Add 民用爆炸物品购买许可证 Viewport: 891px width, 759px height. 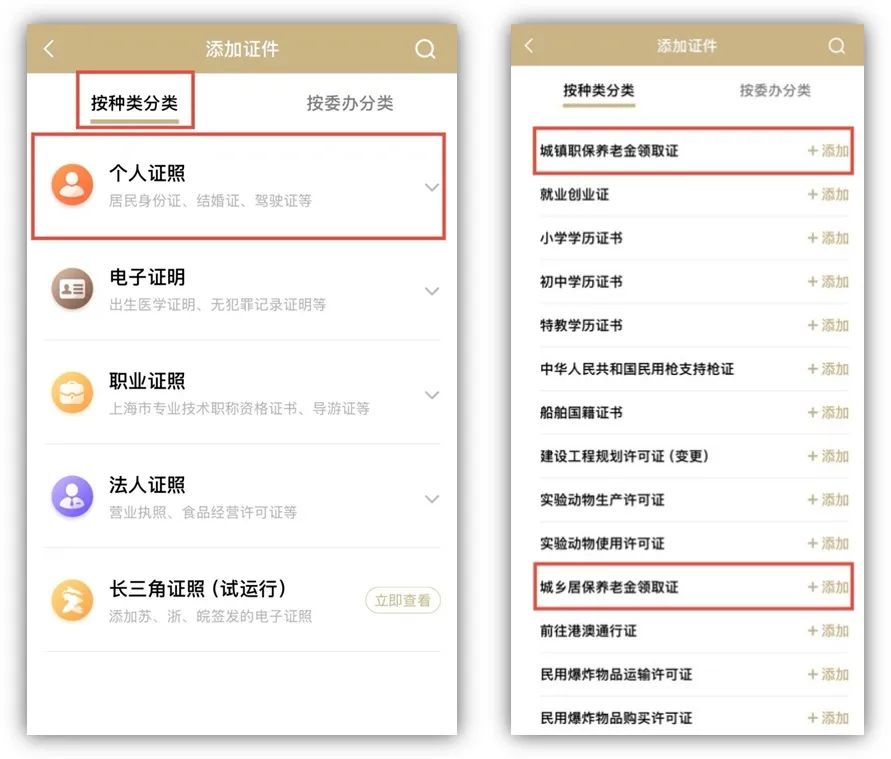pyautogui.click(x=828, y=718)
